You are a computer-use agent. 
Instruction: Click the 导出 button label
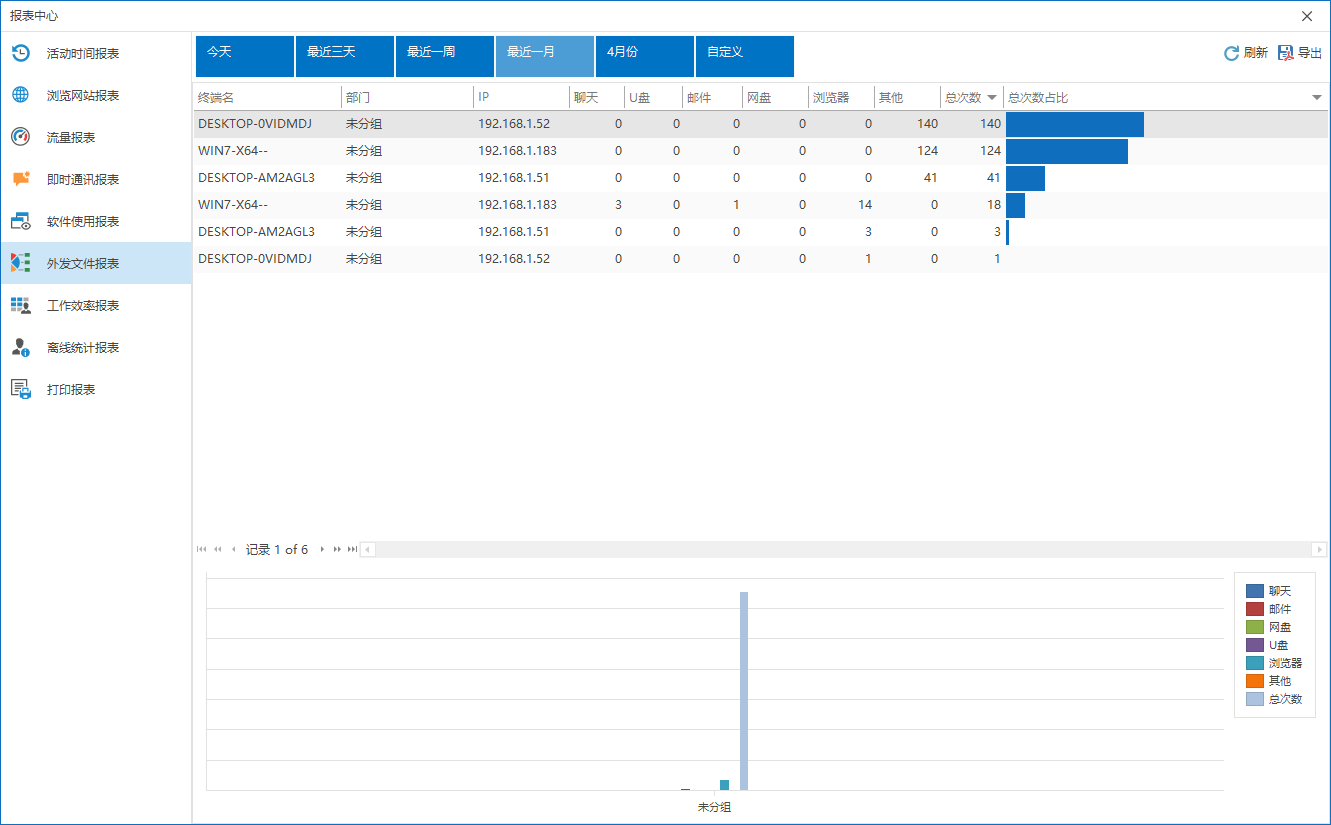click(1310, 53)
